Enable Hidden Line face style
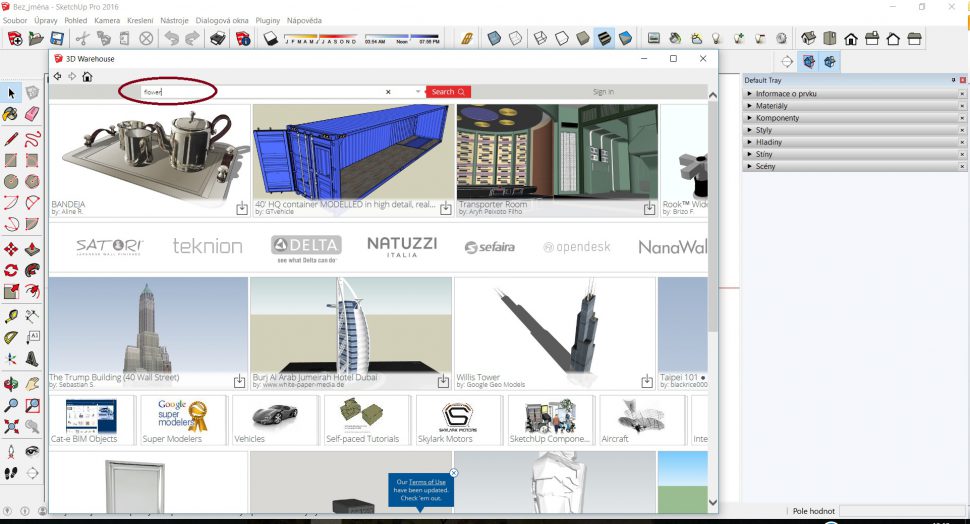This screenshot has height=524, width=970. click(562, 38)
